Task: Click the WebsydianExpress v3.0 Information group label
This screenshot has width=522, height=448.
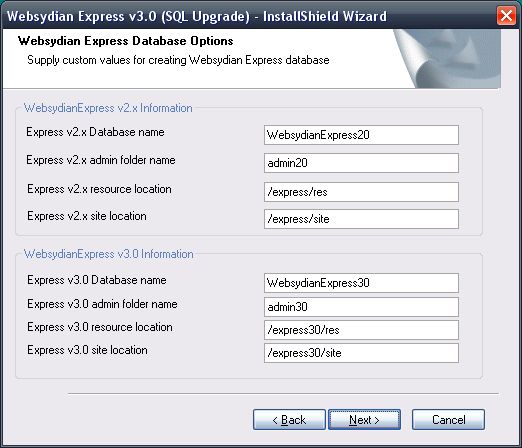Action: pos(109,254)
